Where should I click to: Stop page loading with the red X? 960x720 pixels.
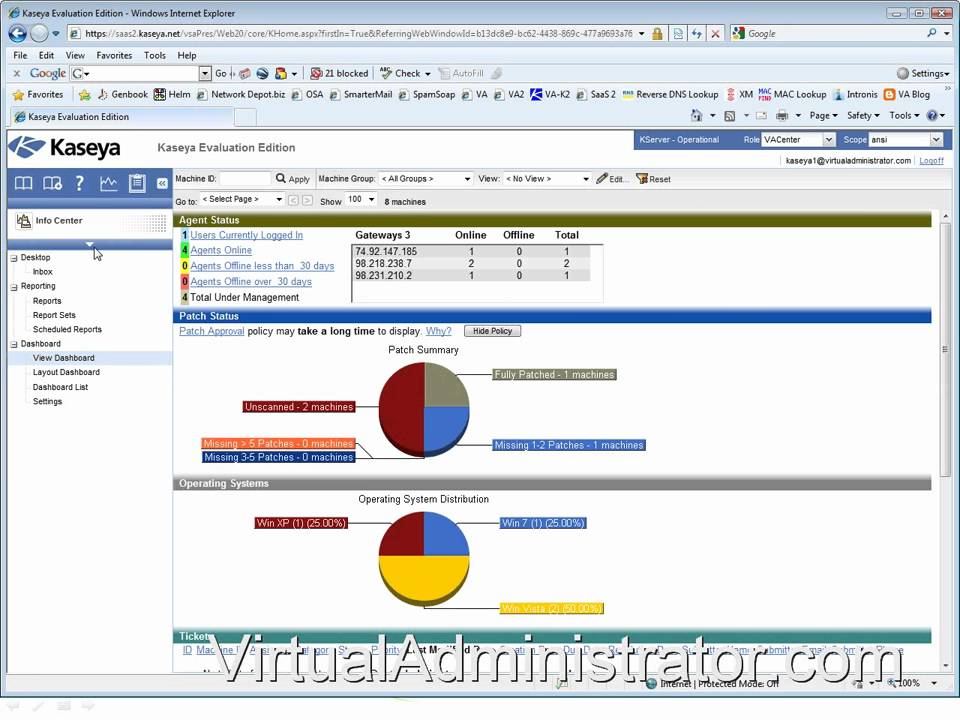coord(715,34)
